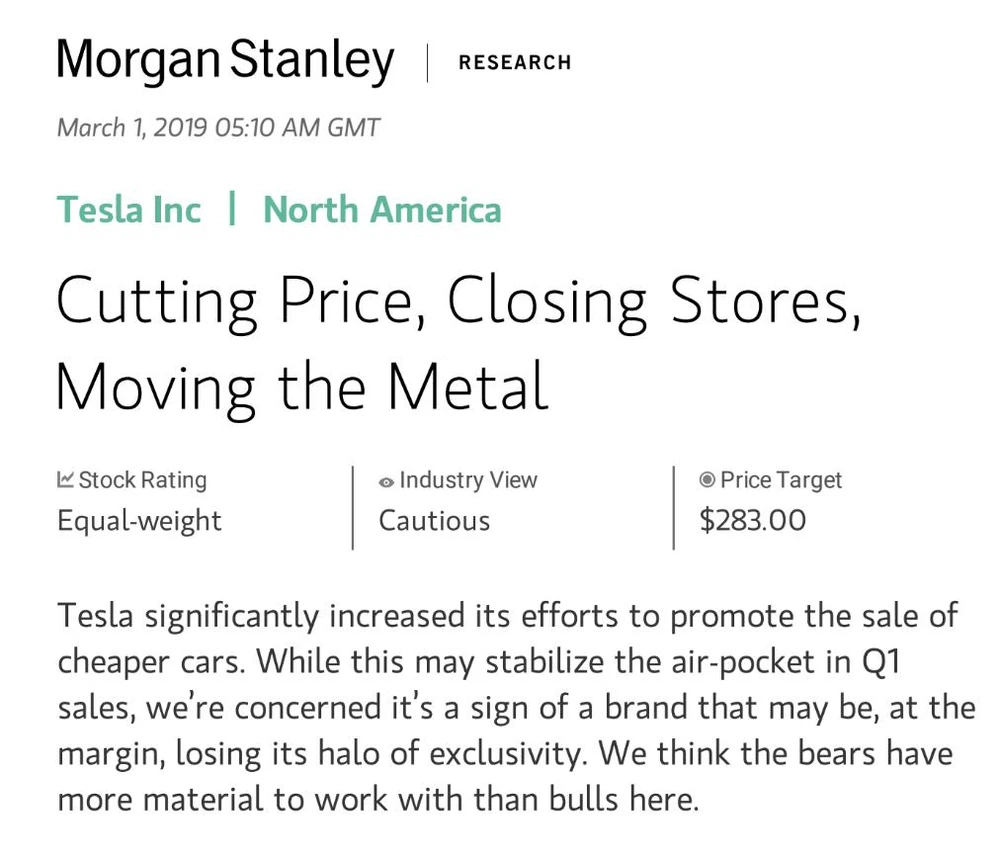
Task: Select the North America region link
Action: (382, 210)
